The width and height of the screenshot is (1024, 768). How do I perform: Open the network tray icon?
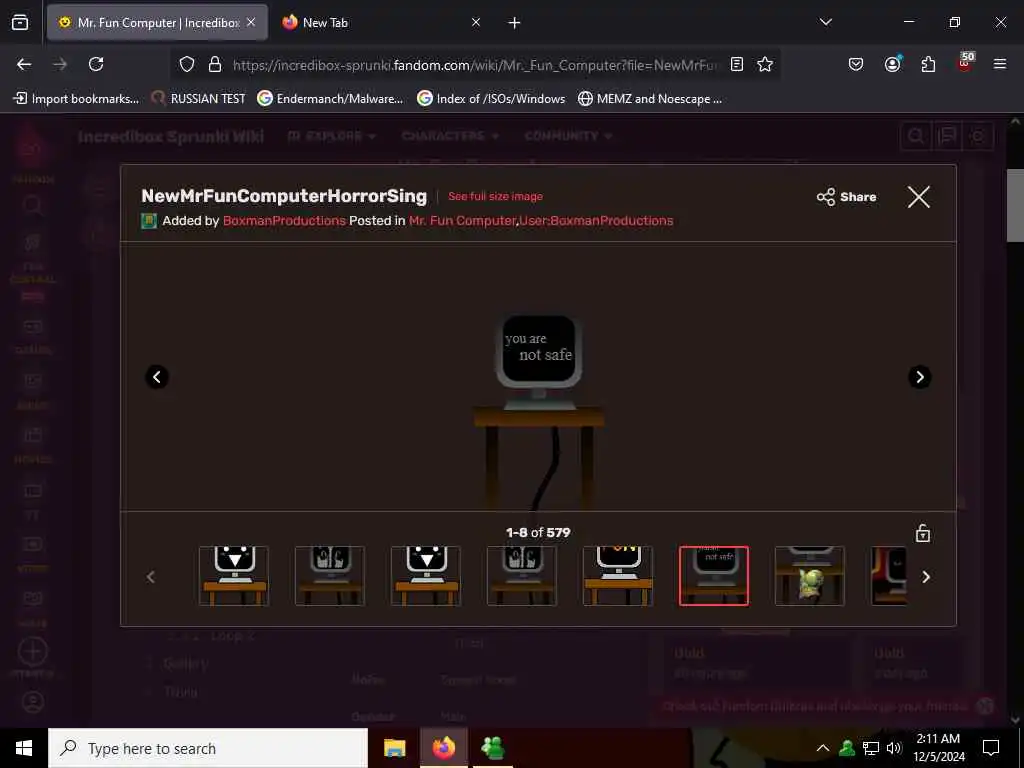[x=871, y=748]
